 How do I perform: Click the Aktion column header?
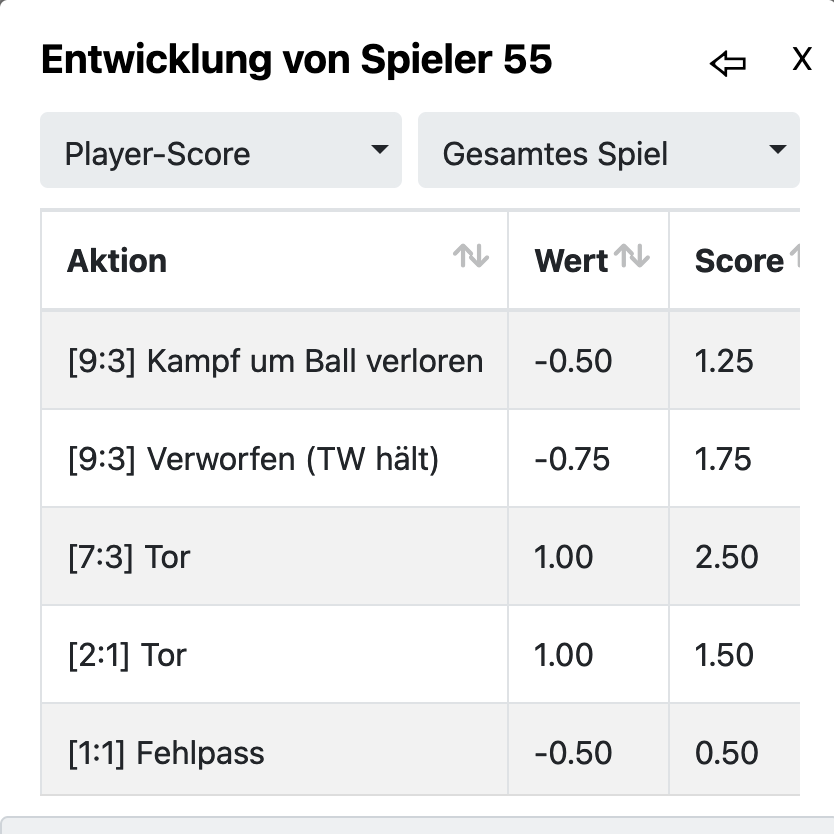(x=117, y=261)
